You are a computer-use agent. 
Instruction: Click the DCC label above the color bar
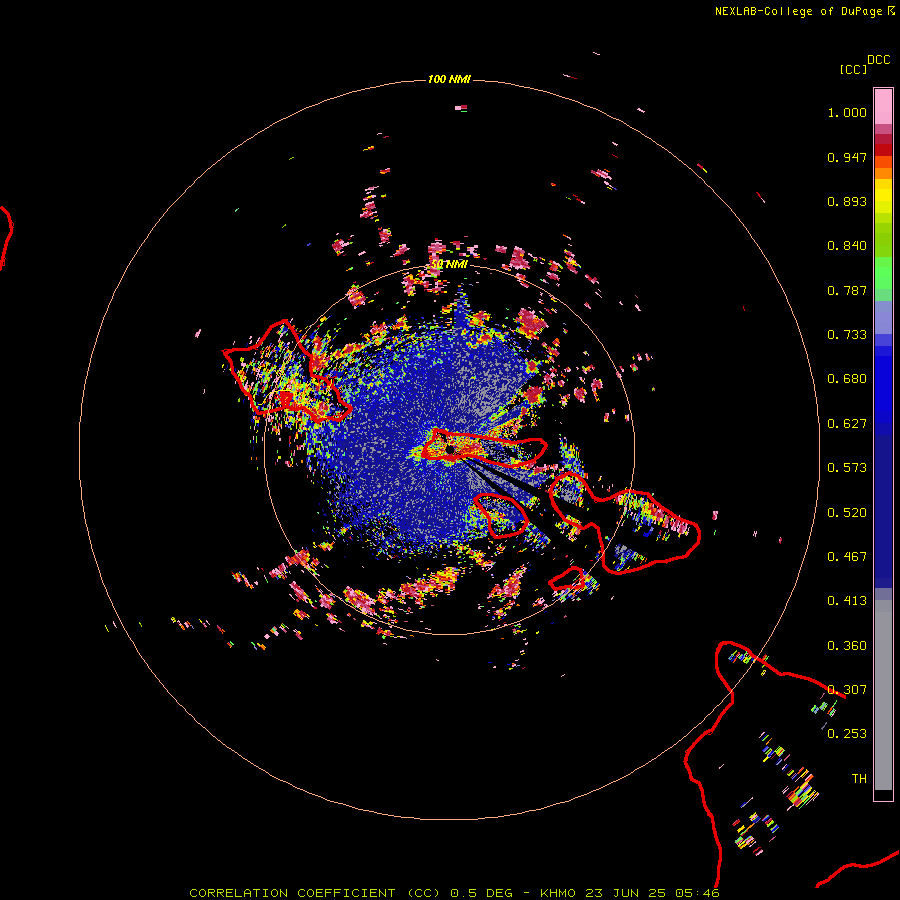[x=879, y=60]
